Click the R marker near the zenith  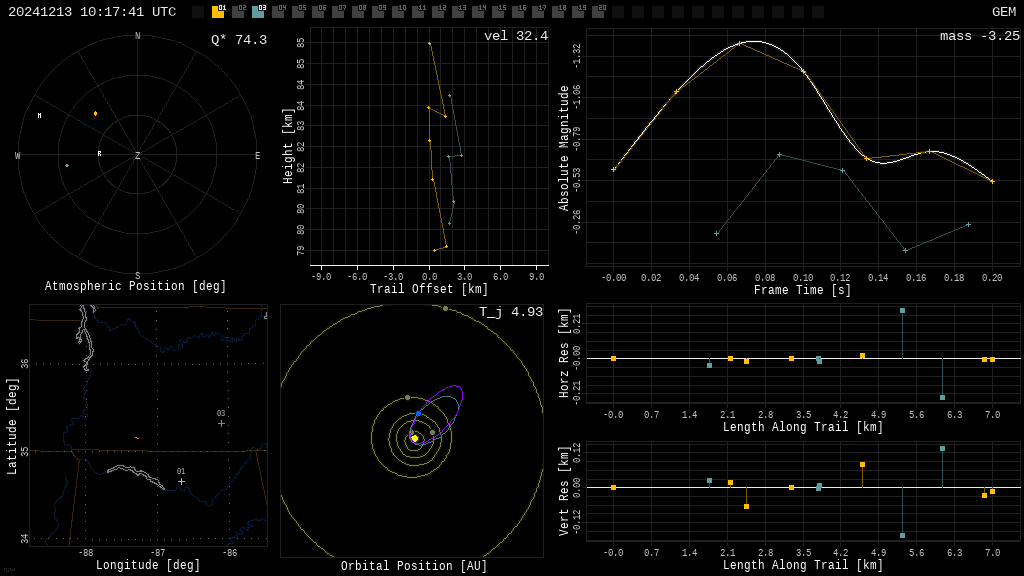(x=99, y=153)
